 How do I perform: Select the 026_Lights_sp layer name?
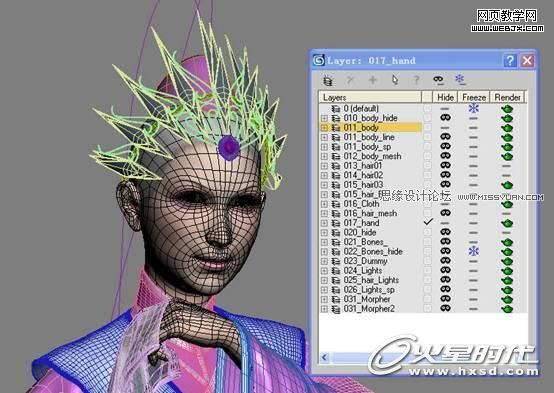tap(369, 290)
